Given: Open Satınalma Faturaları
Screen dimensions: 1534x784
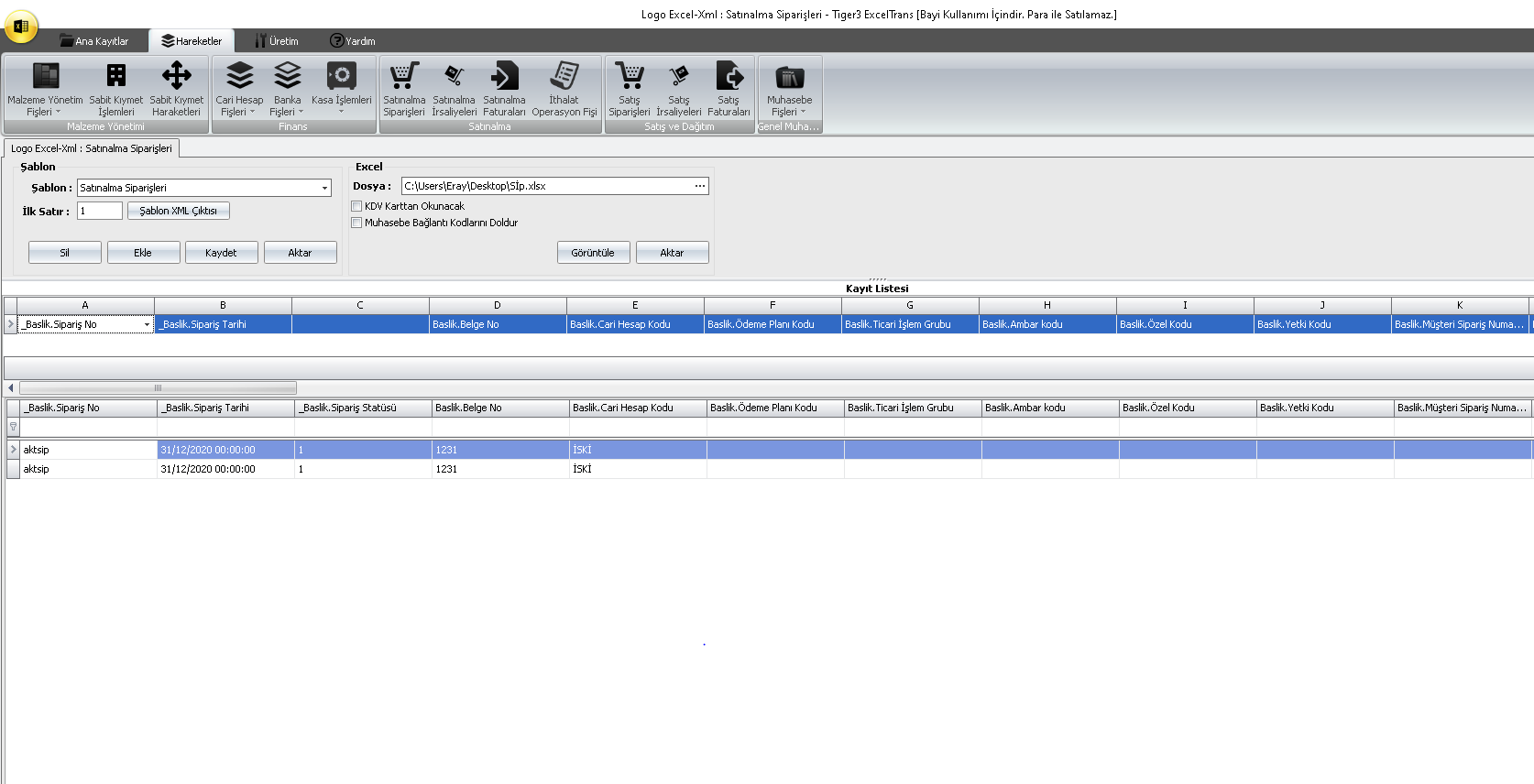Looking at the screenshot, I should pyautogui.click(x=505, y=89).
